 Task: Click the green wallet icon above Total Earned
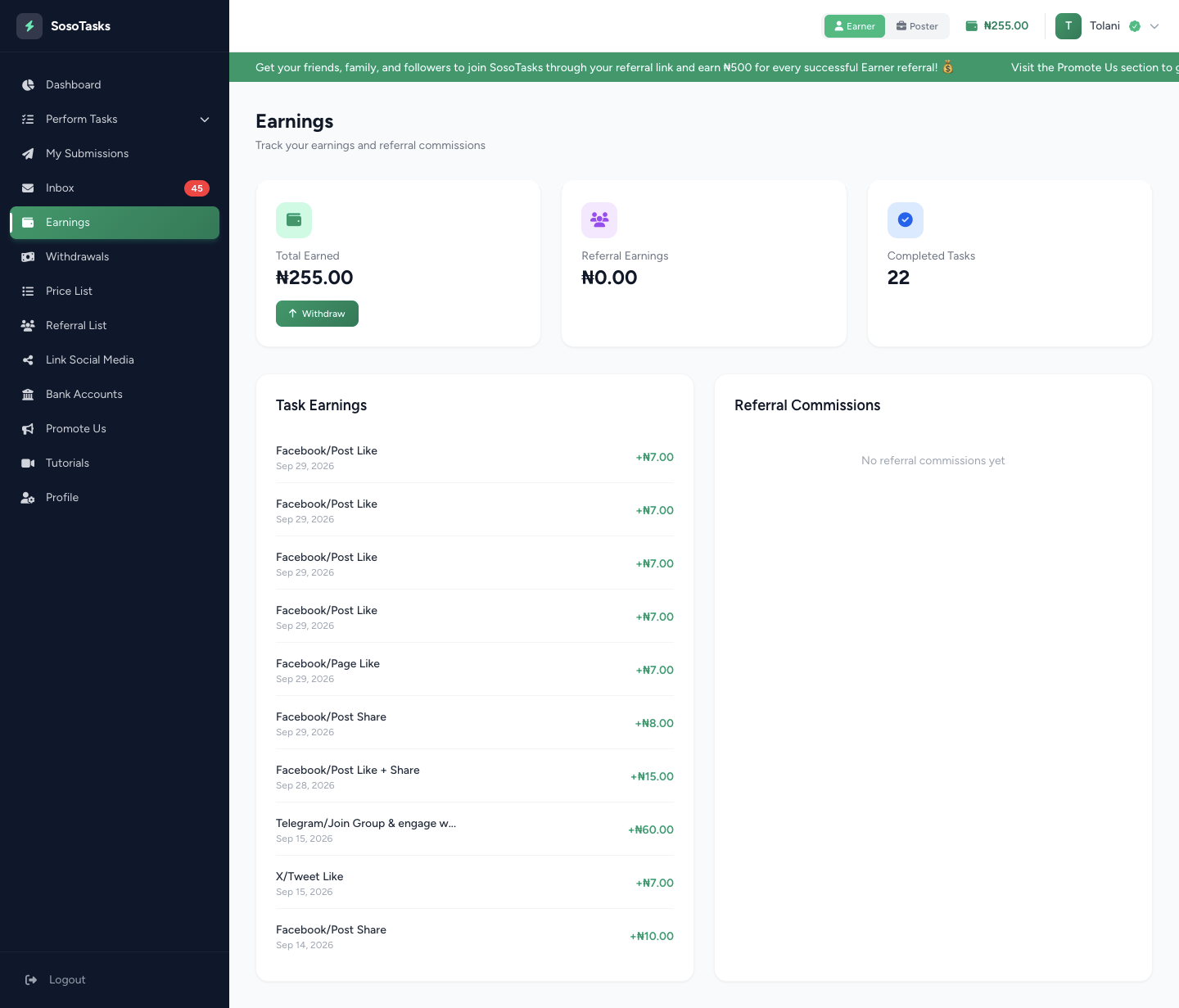click(x=294, y=220)
